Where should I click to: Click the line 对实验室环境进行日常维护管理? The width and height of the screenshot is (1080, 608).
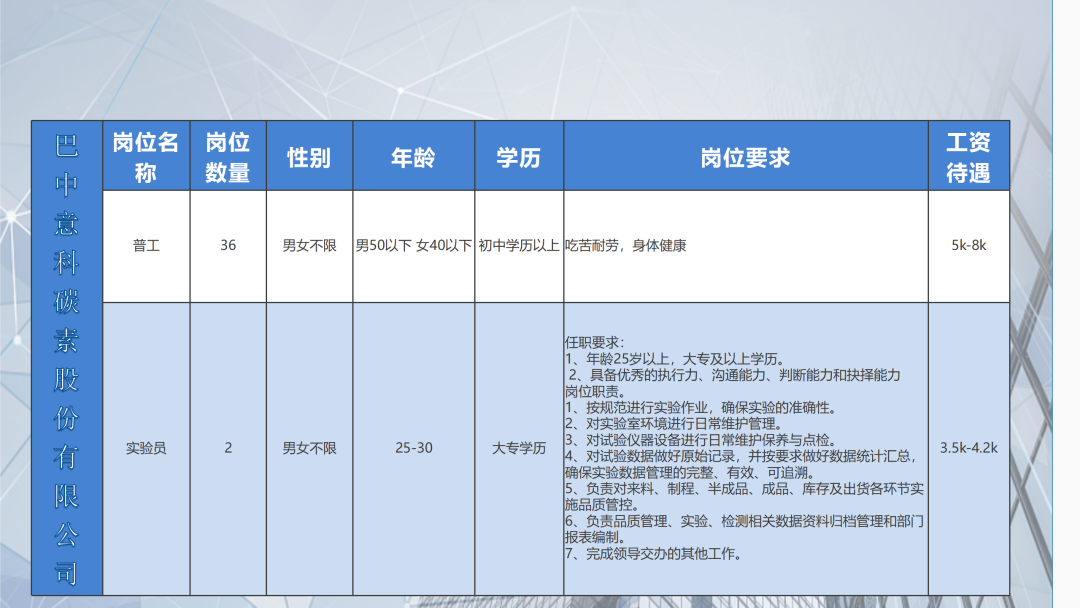pyautogui.click(x=675, y=423)
